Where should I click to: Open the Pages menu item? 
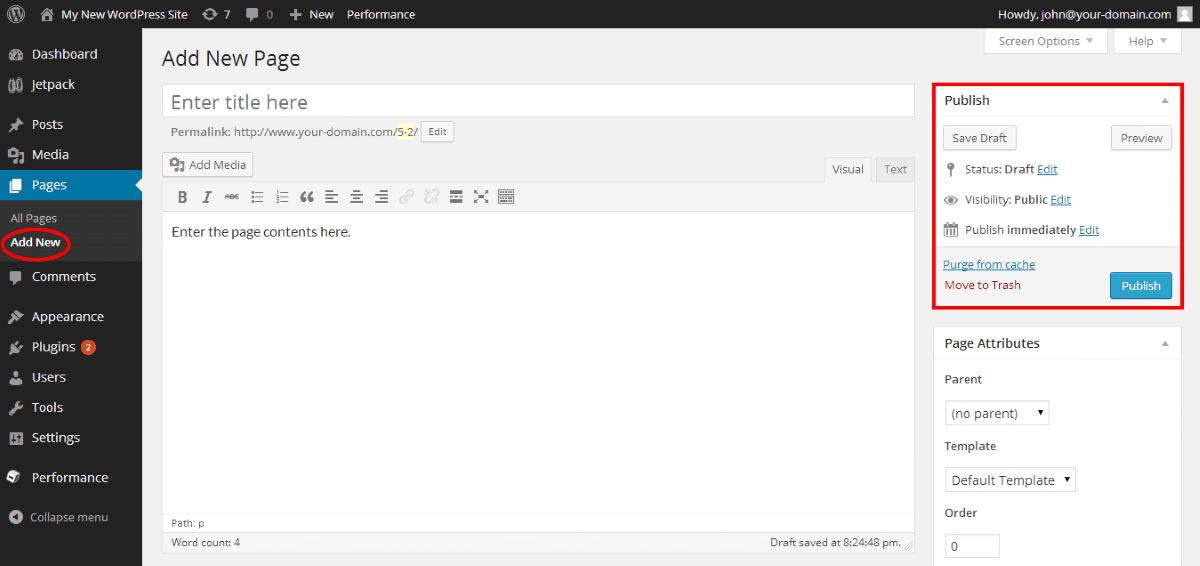(x=70, y=185)
